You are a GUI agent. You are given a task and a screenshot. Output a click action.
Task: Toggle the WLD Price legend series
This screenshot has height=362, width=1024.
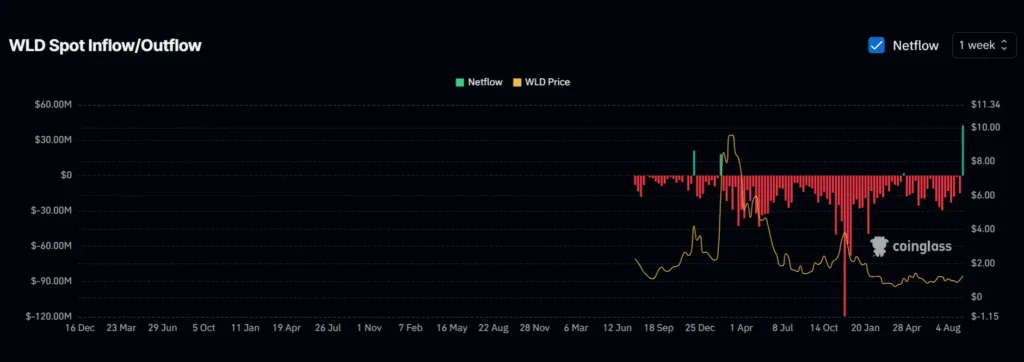tap(541, 82)
